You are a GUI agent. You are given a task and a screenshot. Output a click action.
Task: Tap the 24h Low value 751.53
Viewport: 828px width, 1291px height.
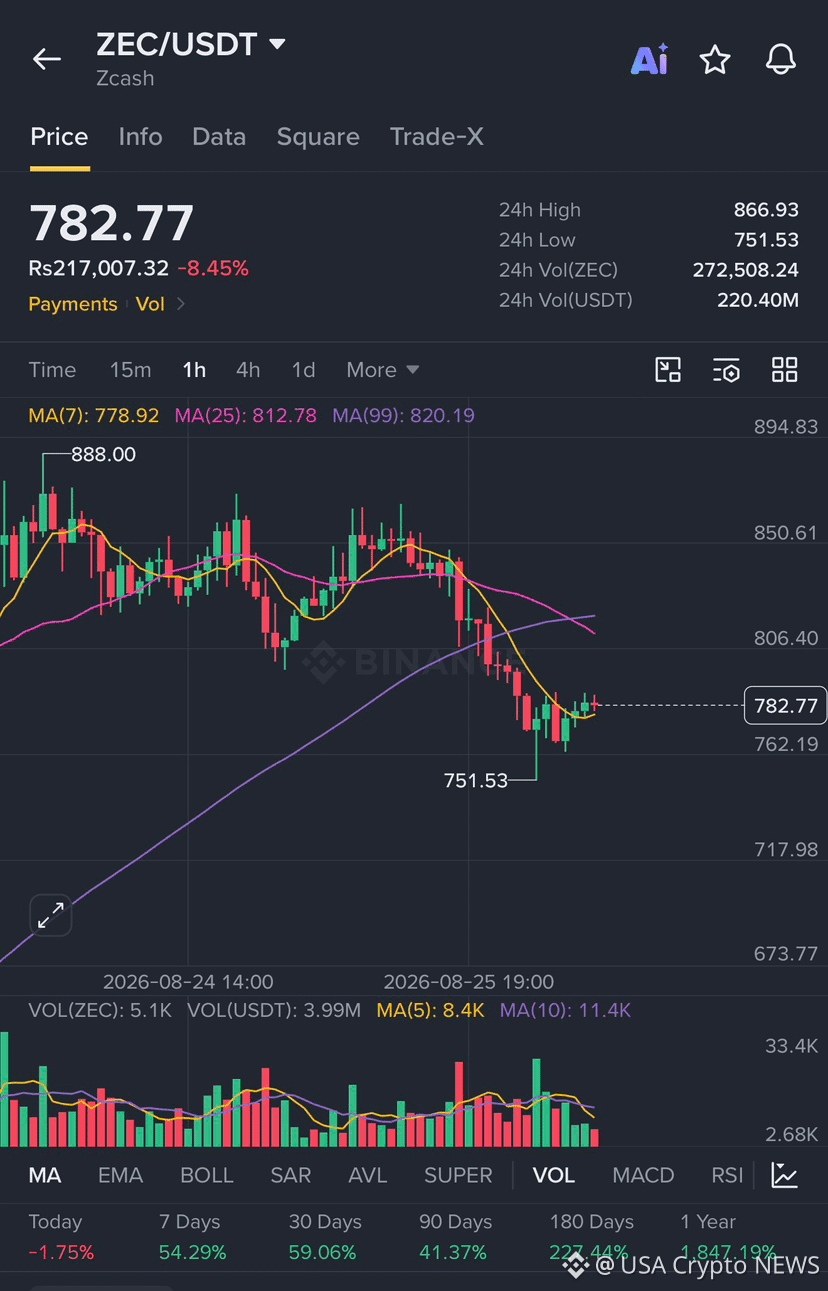[x=767, y=240]
